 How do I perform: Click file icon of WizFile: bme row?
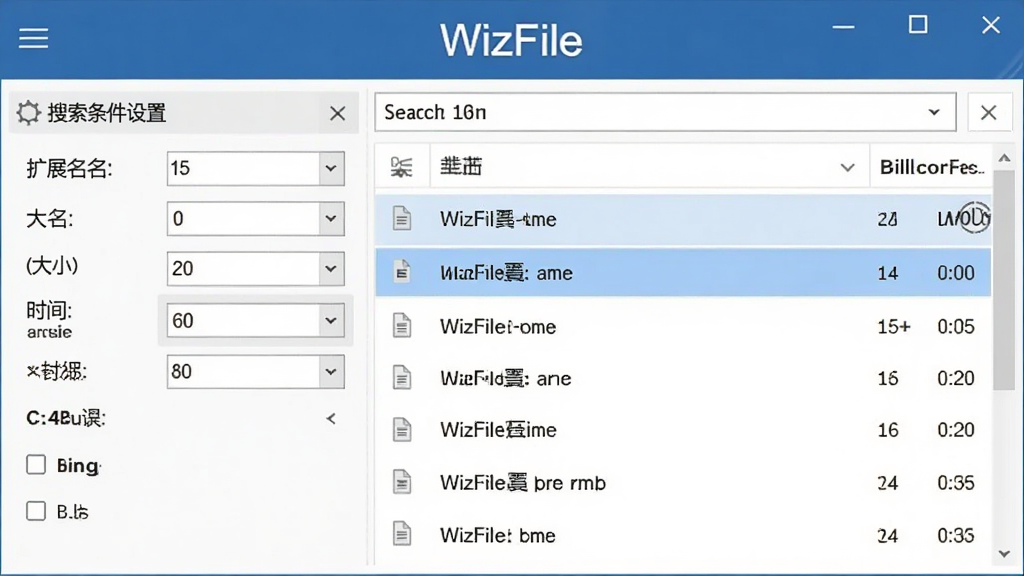click(402, 534)
